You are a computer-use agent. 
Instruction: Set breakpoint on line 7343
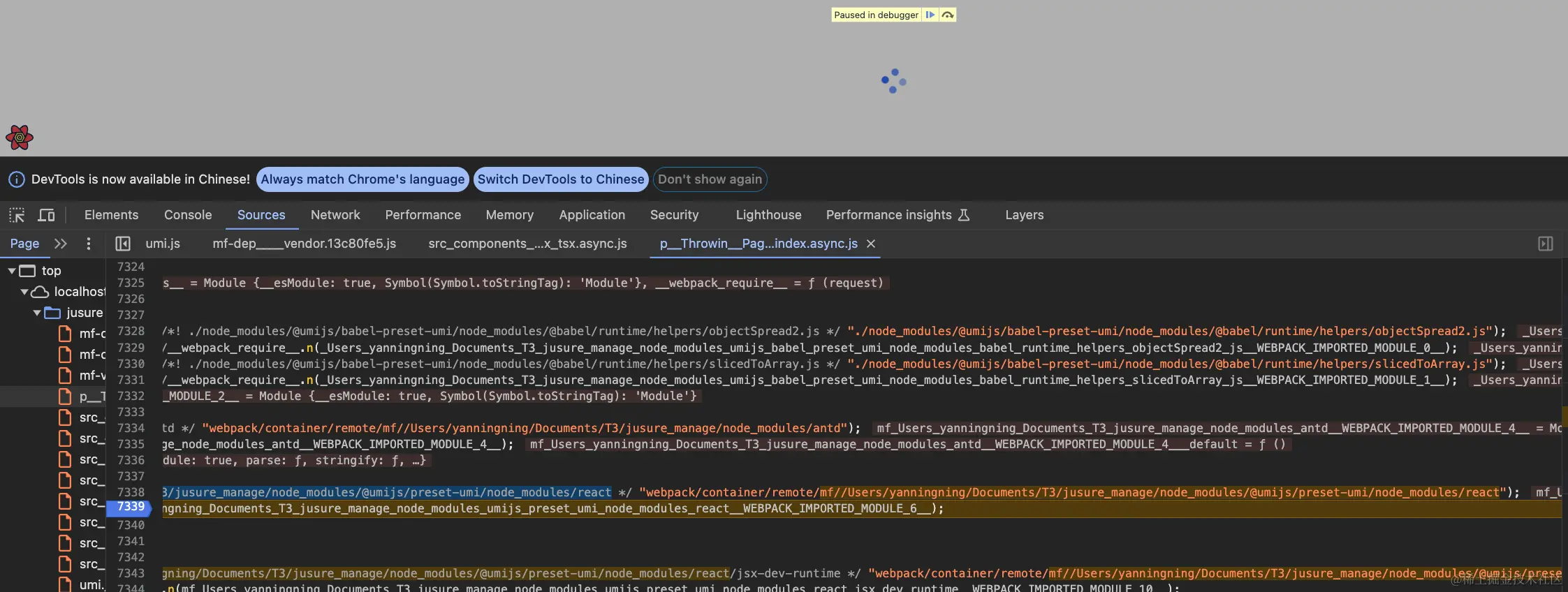[131, 573]
